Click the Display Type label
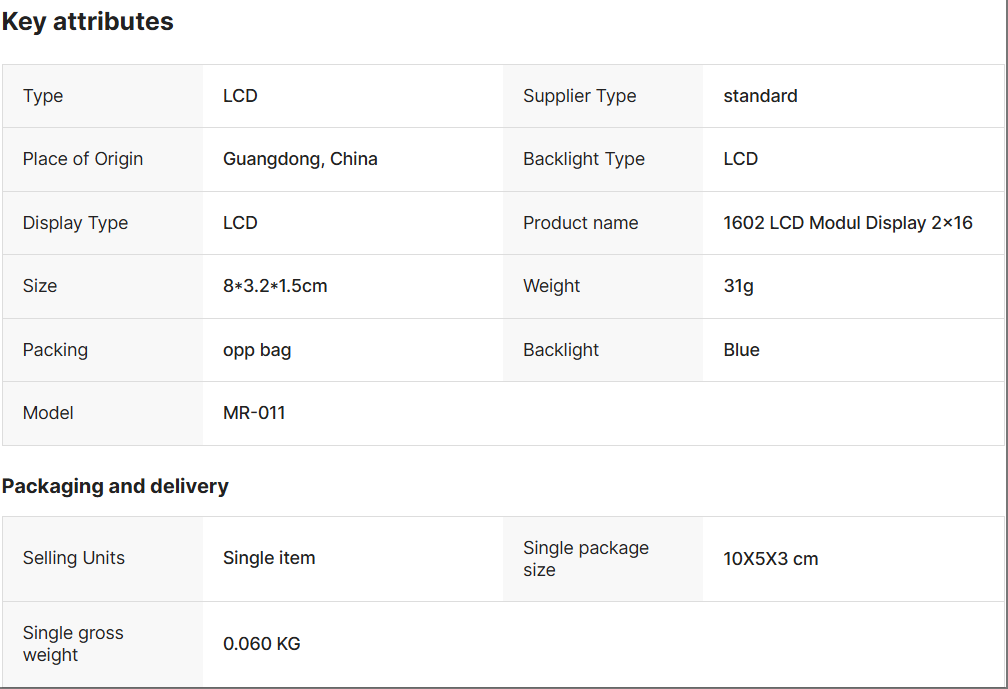 [75, 223]
